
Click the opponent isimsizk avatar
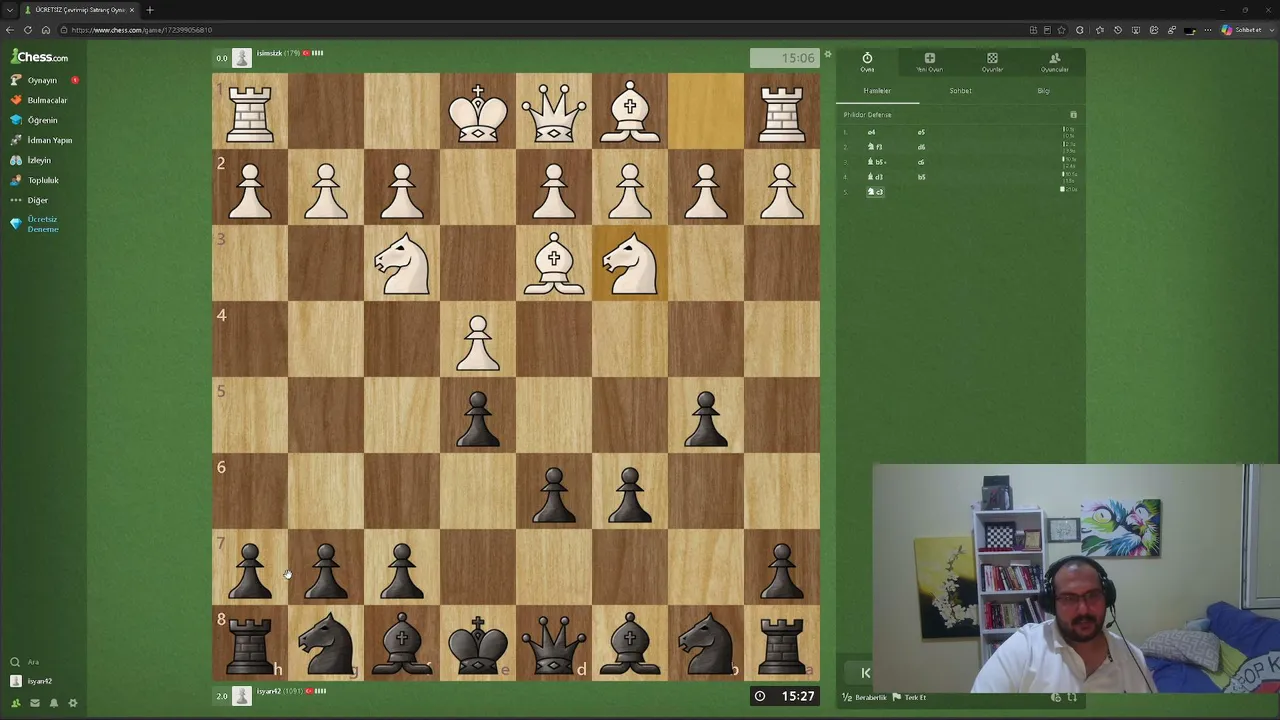[x=242, y=57]
